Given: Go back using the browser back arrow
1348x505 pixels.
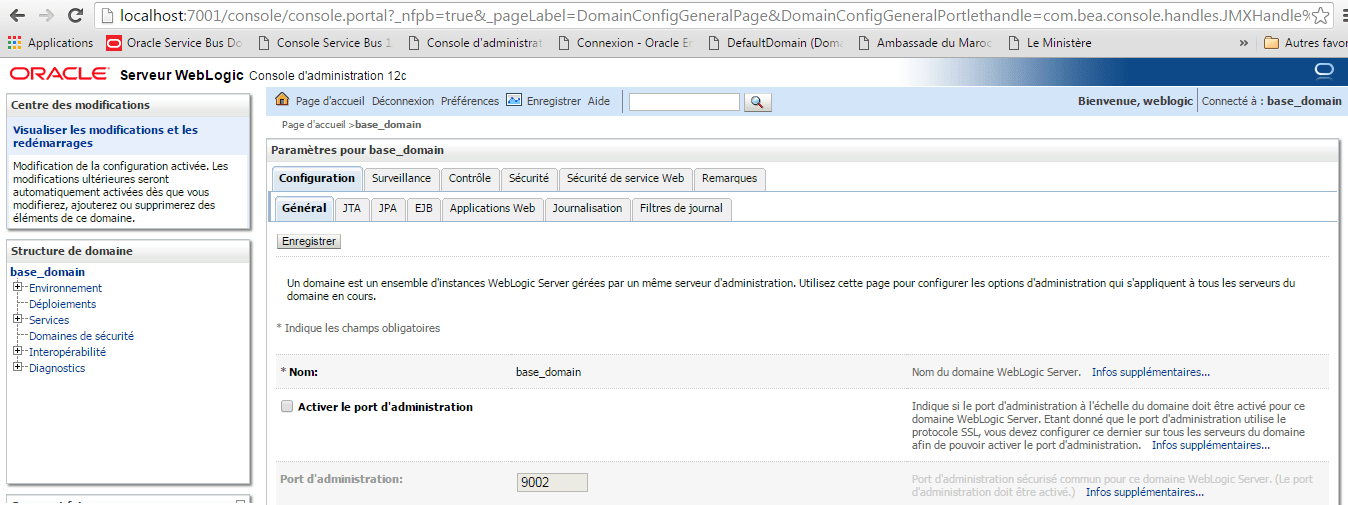Looking at the screenshot, I should 17,16.
